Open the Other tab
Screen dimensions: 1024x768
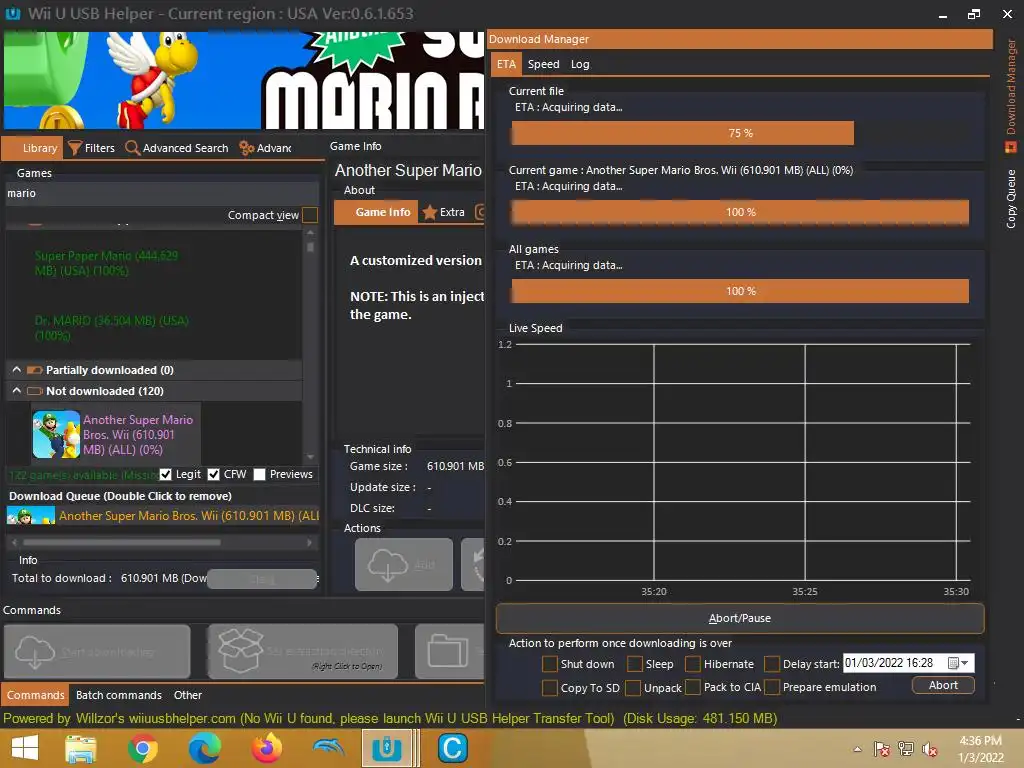pos(187,695)
